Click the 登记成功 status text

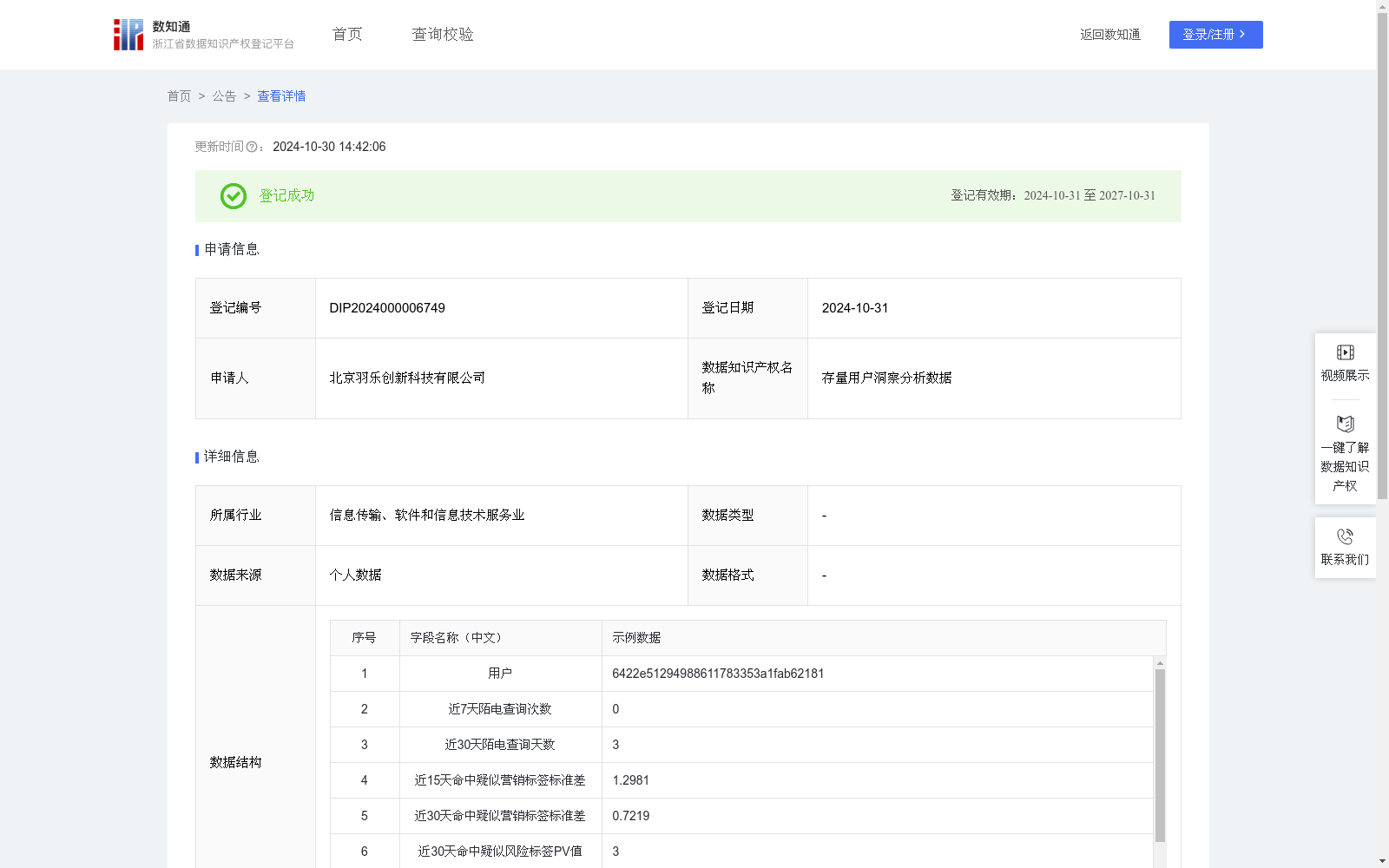pos(286,196)
